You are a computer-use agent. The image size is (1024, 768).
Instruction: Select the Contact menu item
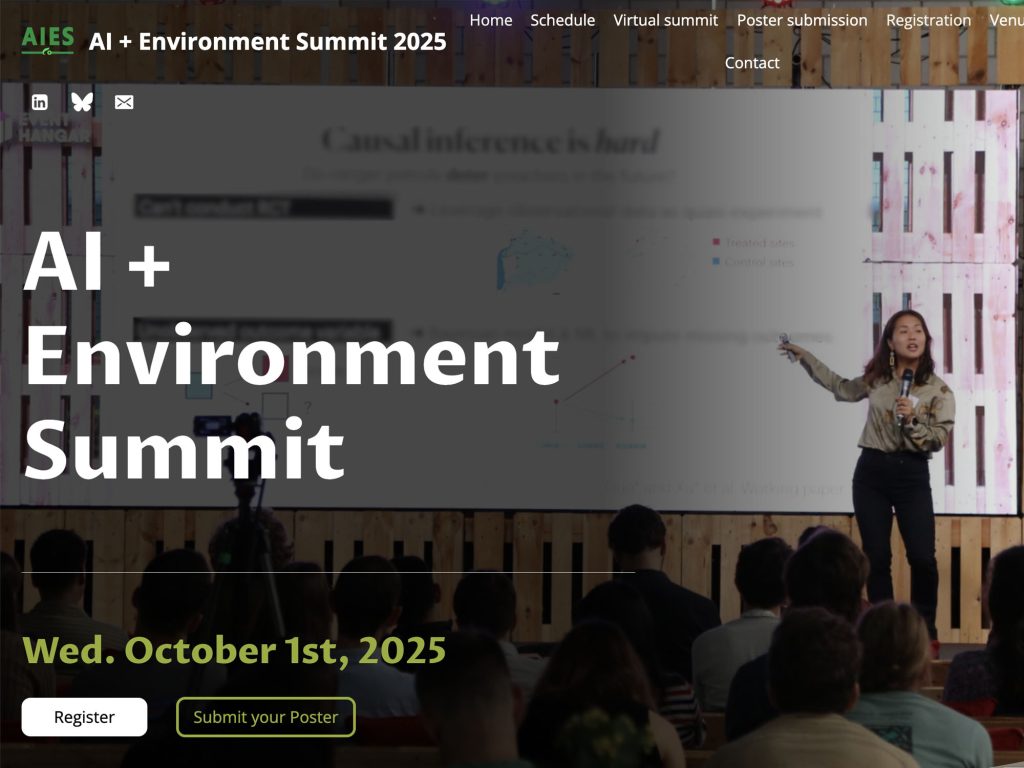pos(753,62)
